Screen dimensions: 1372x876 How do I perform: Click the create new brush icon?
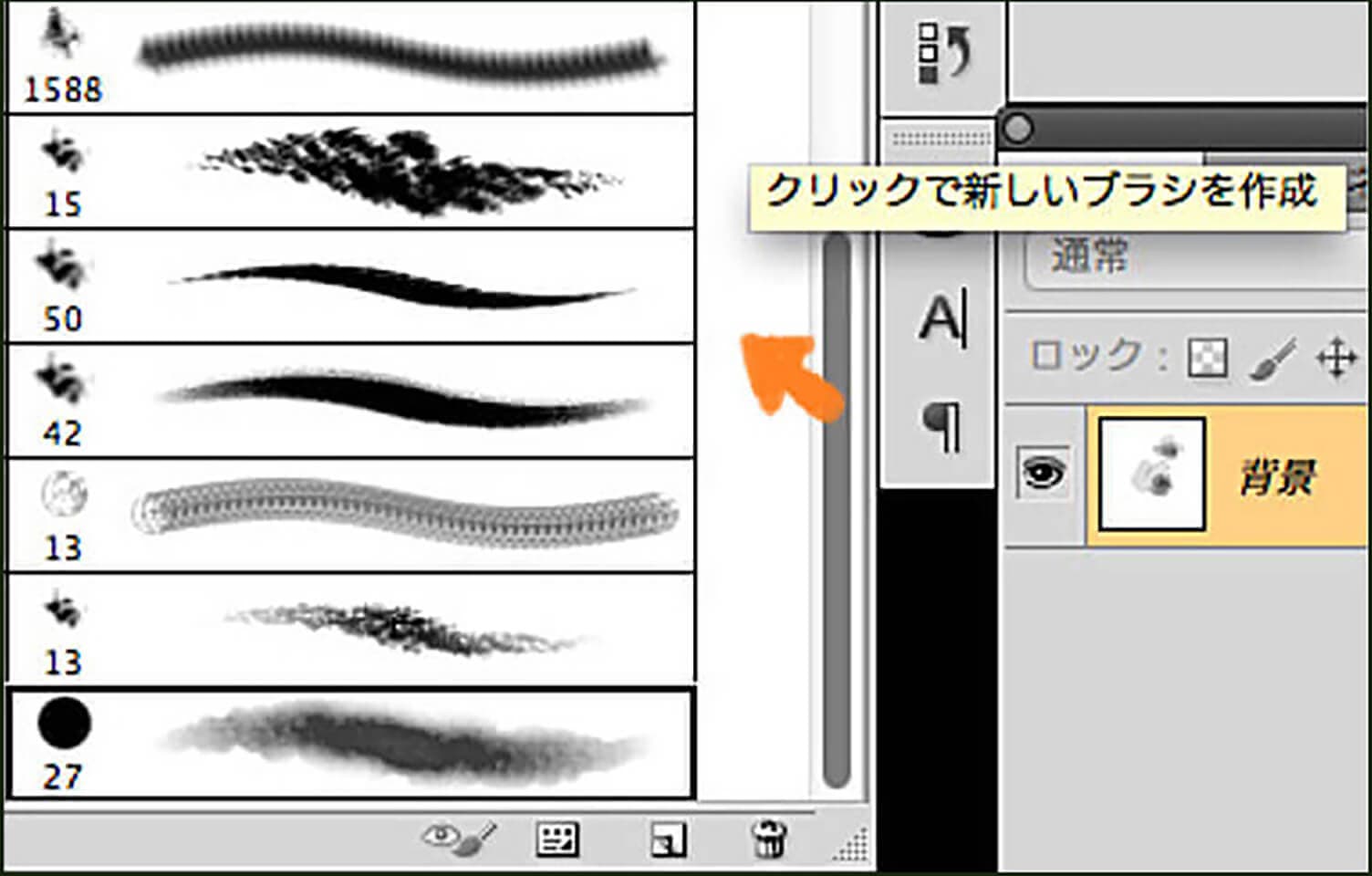tap(668, 839)
